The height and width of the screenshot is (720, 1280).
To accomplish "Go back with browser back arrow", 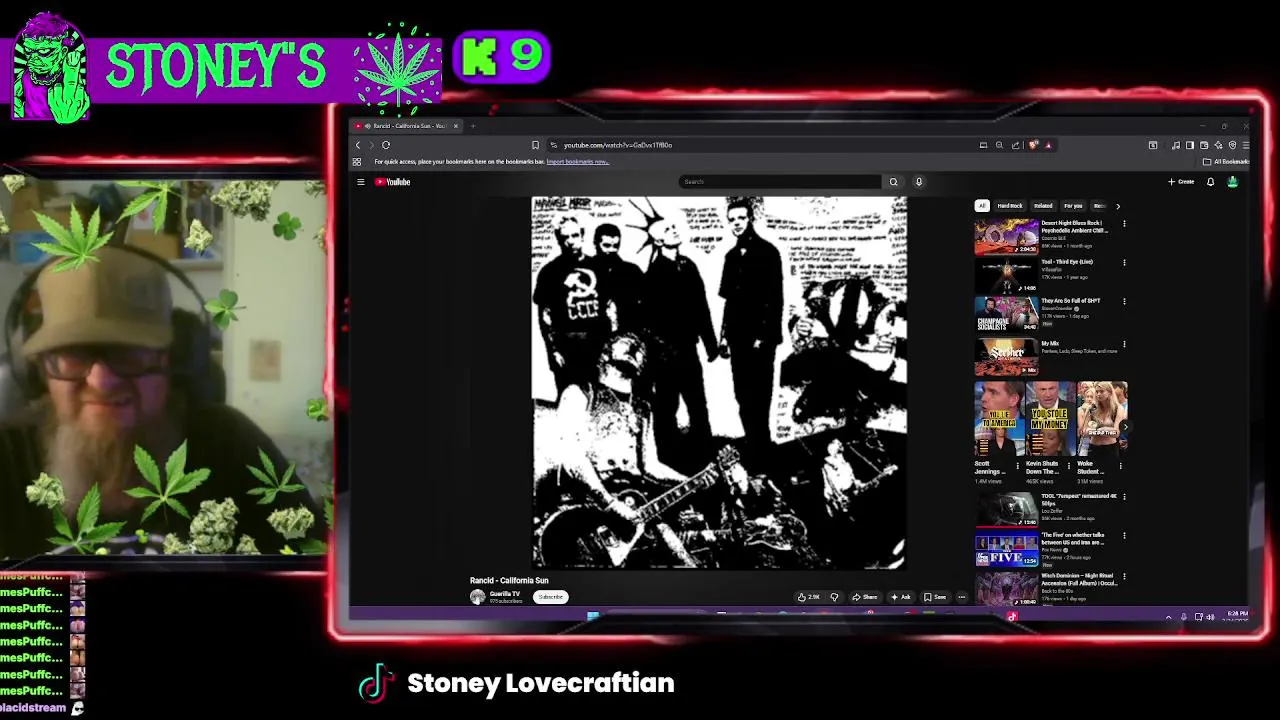I will tap(358, 145).
